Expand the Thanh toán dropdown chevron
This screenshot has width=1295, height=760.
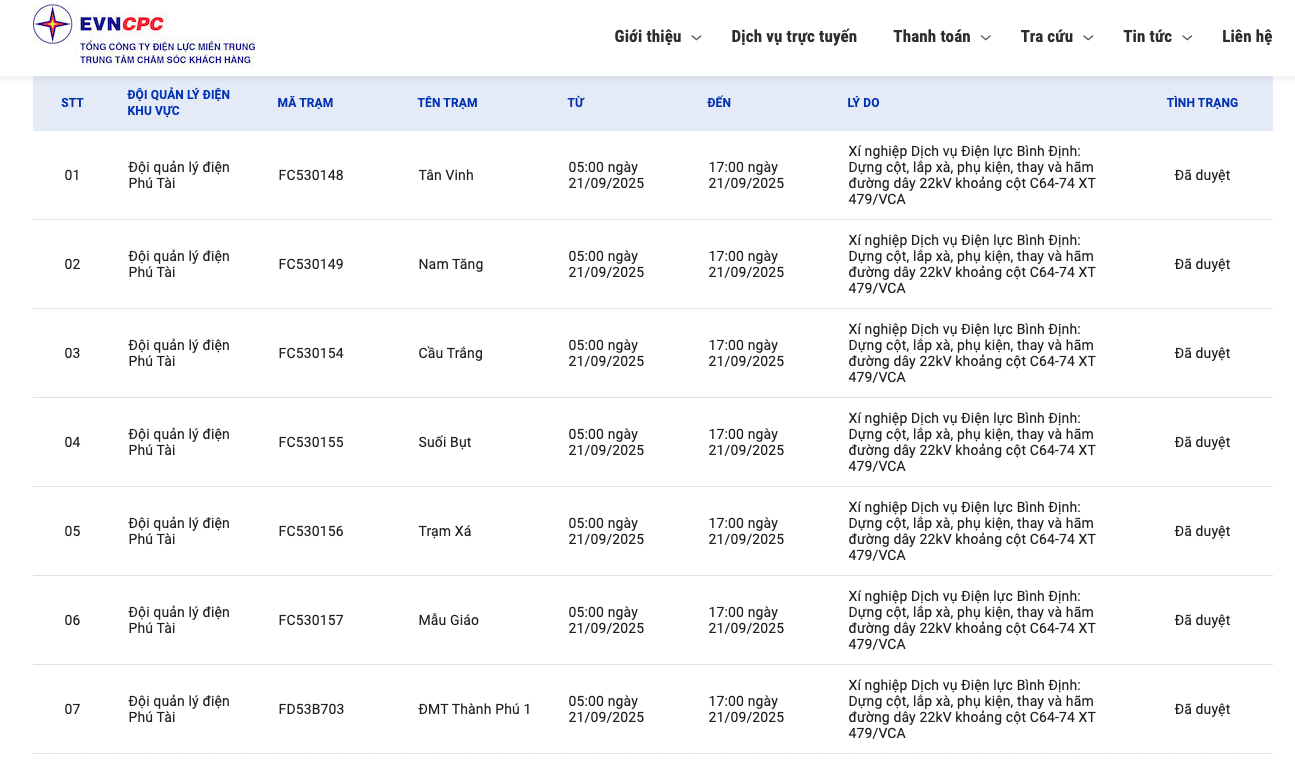pos(985,38)
